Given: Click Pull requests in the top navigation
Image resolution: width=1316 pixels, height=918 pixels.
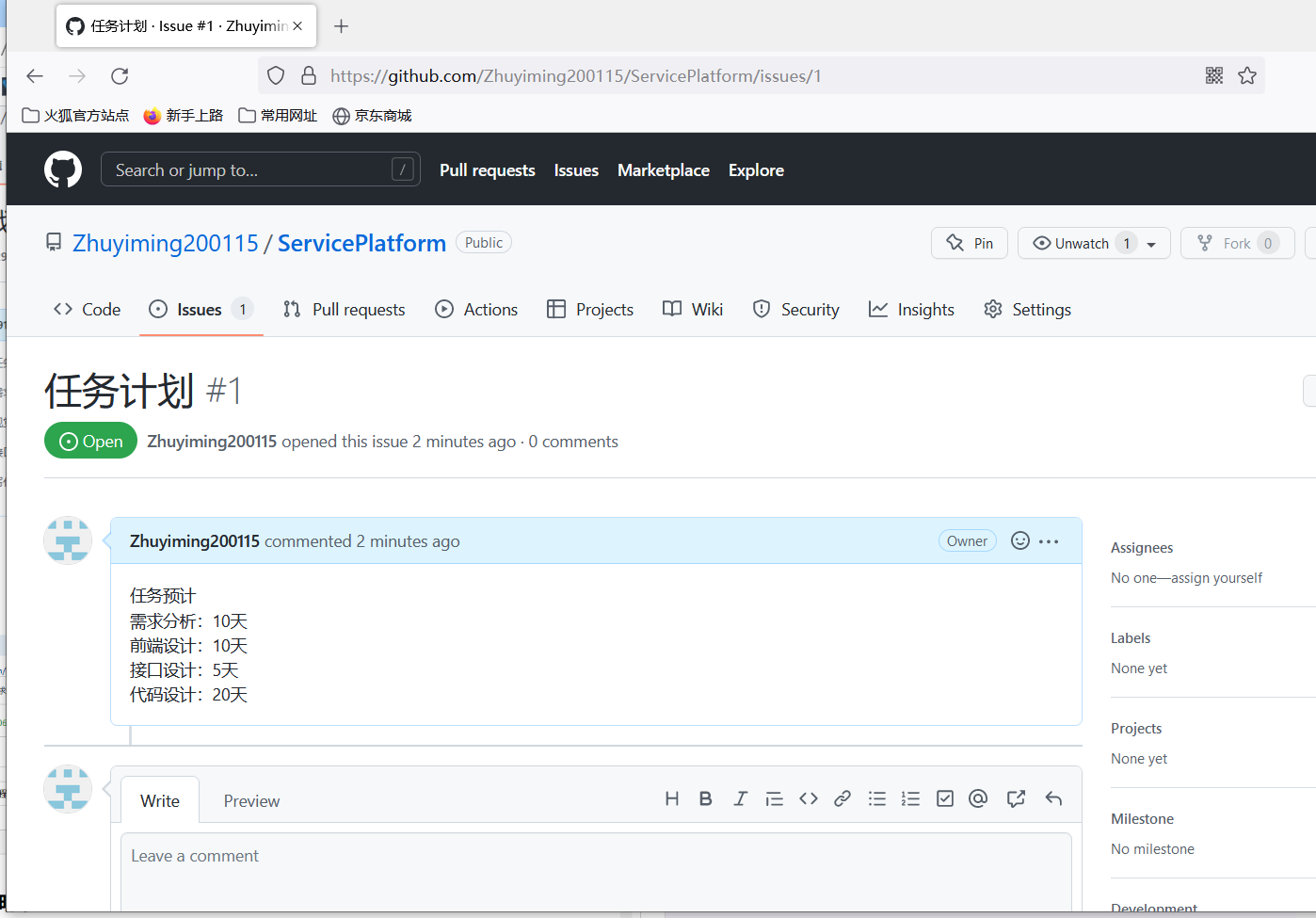Looking at the screenshot, I should (488, 169).
